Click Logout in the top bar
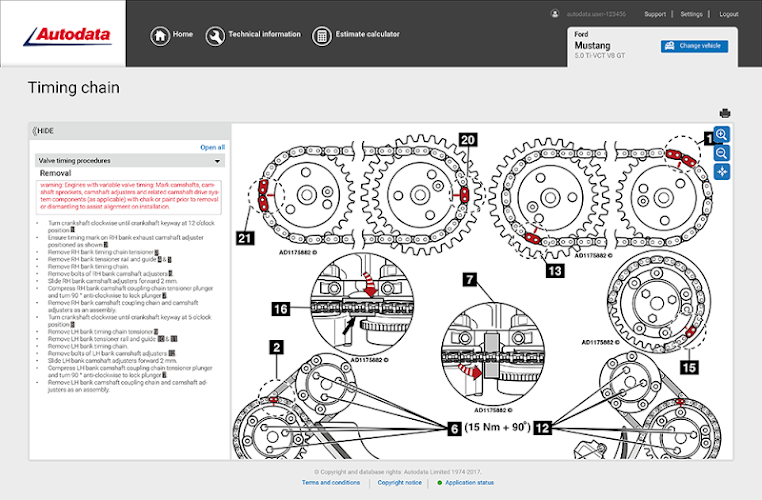 [728, 14]
